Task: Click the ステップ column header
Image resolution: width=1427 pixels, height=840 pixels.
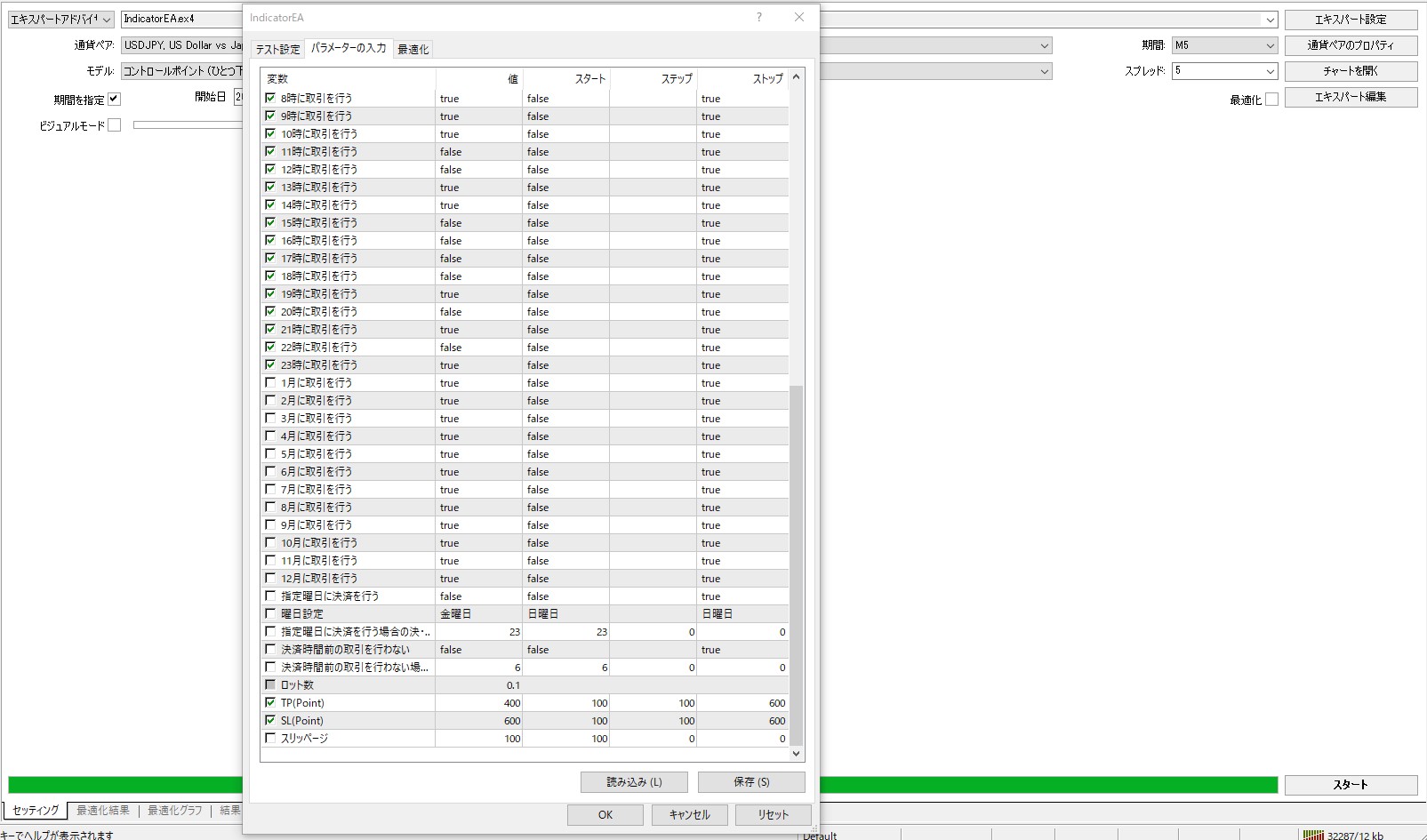Action: tap(653, 79)
